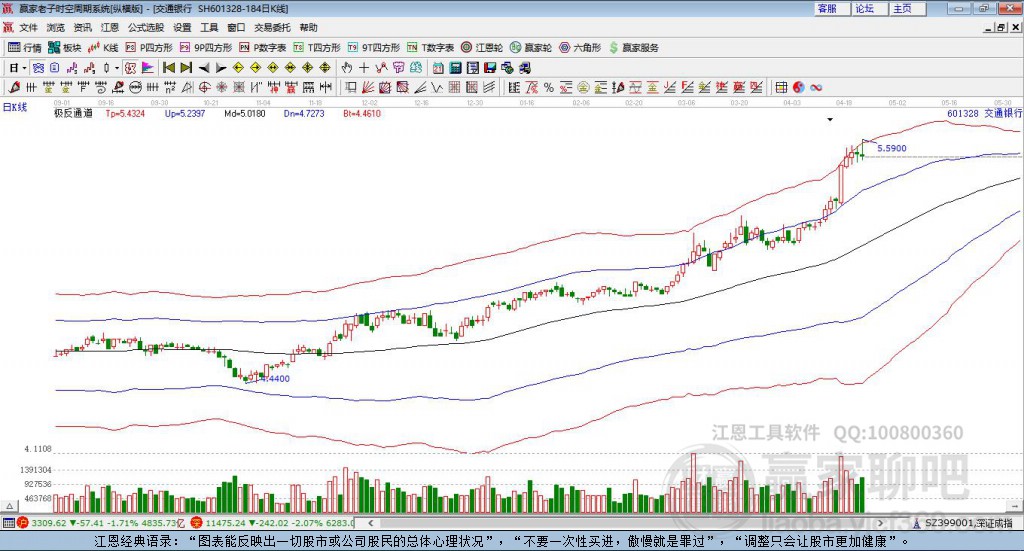Screen dimensions: 1024x551
Task: Open T数字表 tool
Action: point(430,48)
